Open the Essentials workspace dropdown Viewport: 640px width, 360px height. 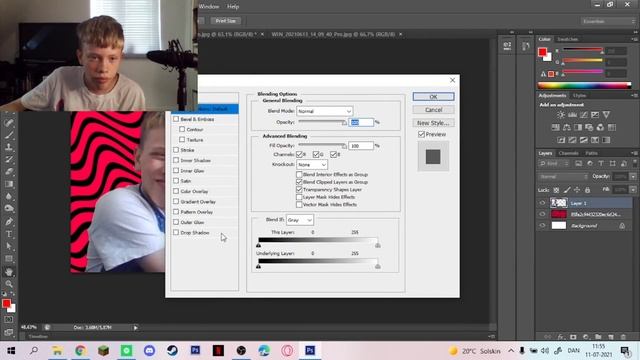[608, 21]
